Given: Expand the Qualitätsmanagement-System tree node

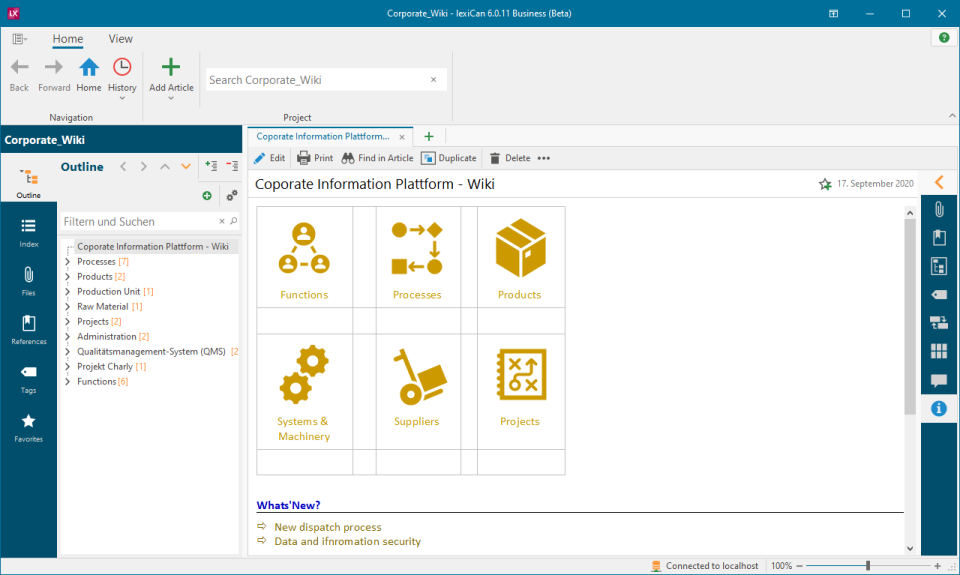Looking at the screenshot, I should [67, 351].
